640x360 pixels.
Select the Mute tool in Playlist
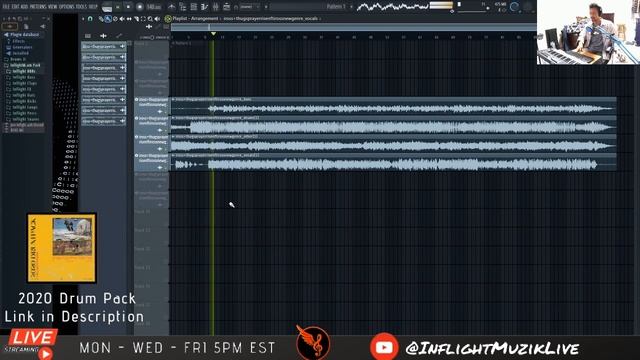[122, 19]
